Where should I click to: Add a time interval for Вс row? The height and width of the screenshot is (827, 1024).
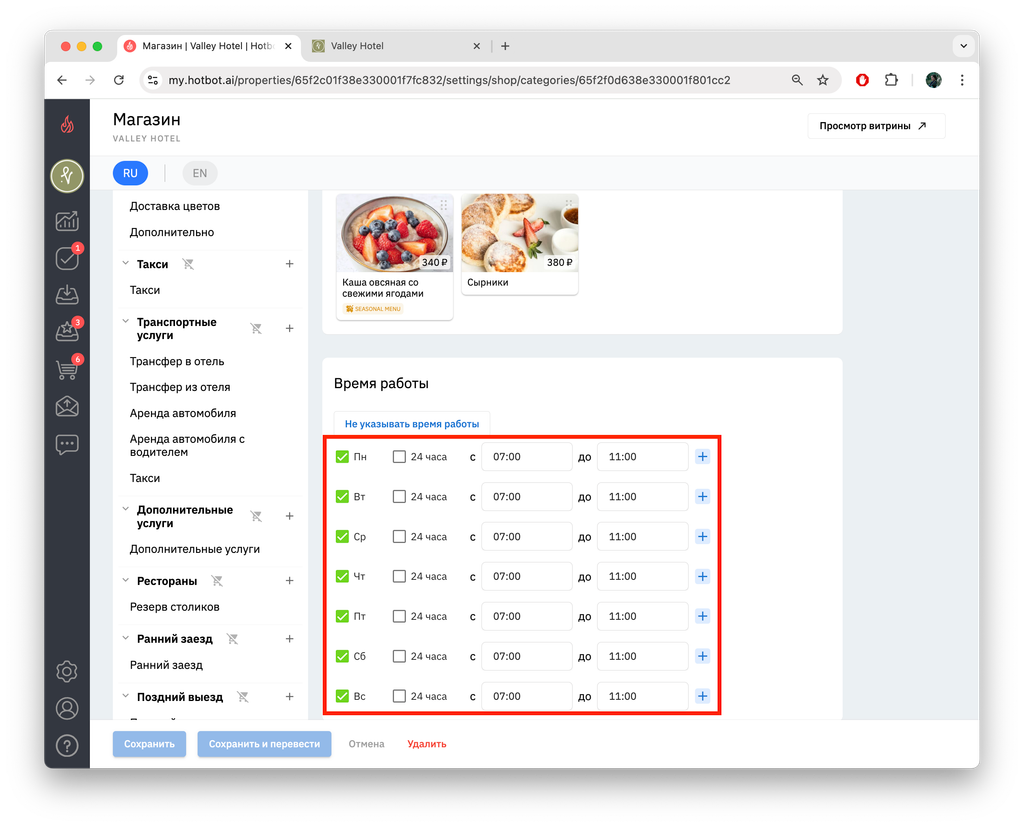[x=703, y=696]
